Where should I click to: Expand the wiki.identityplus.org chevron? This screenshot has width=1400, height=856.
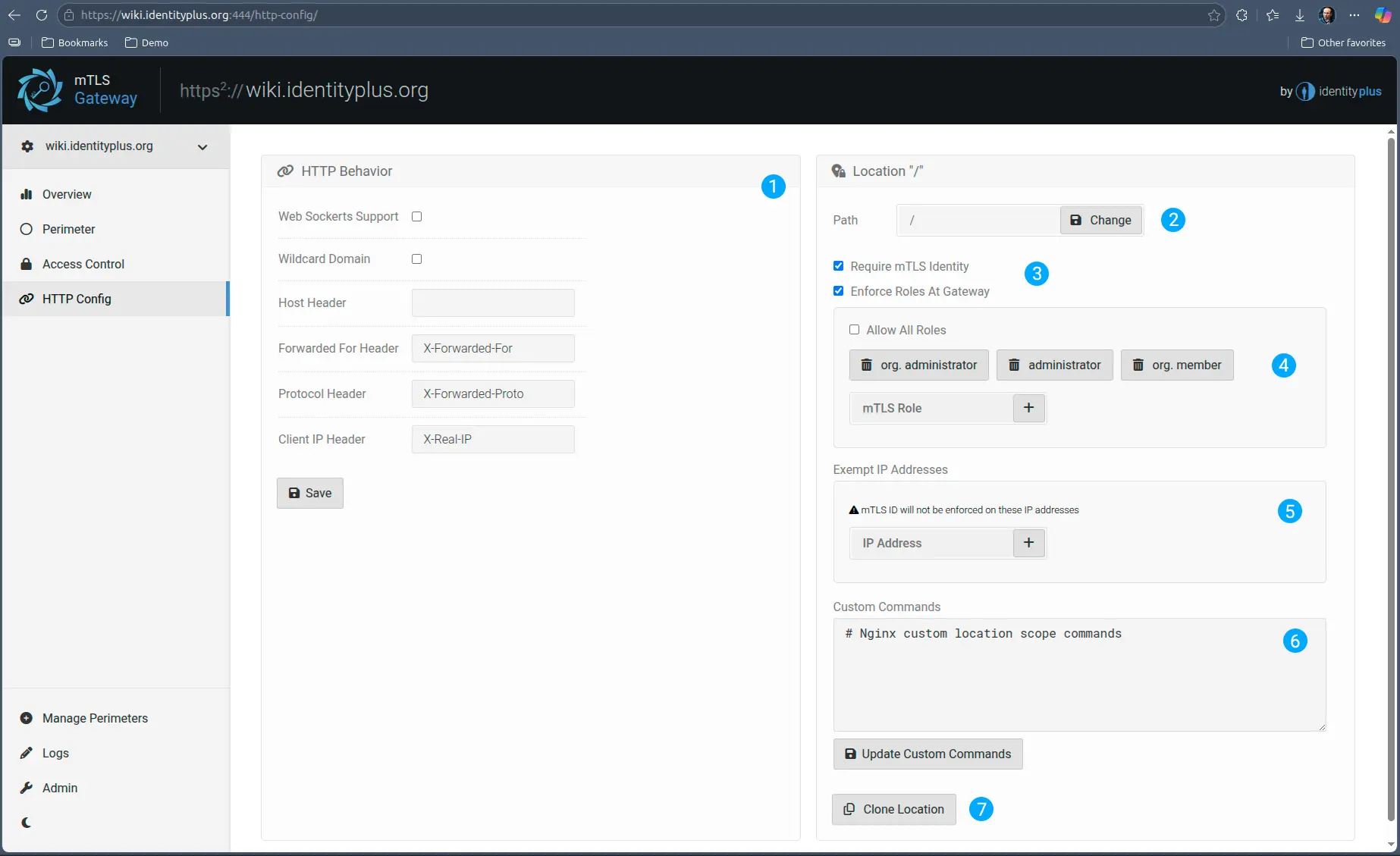point(202,146)
